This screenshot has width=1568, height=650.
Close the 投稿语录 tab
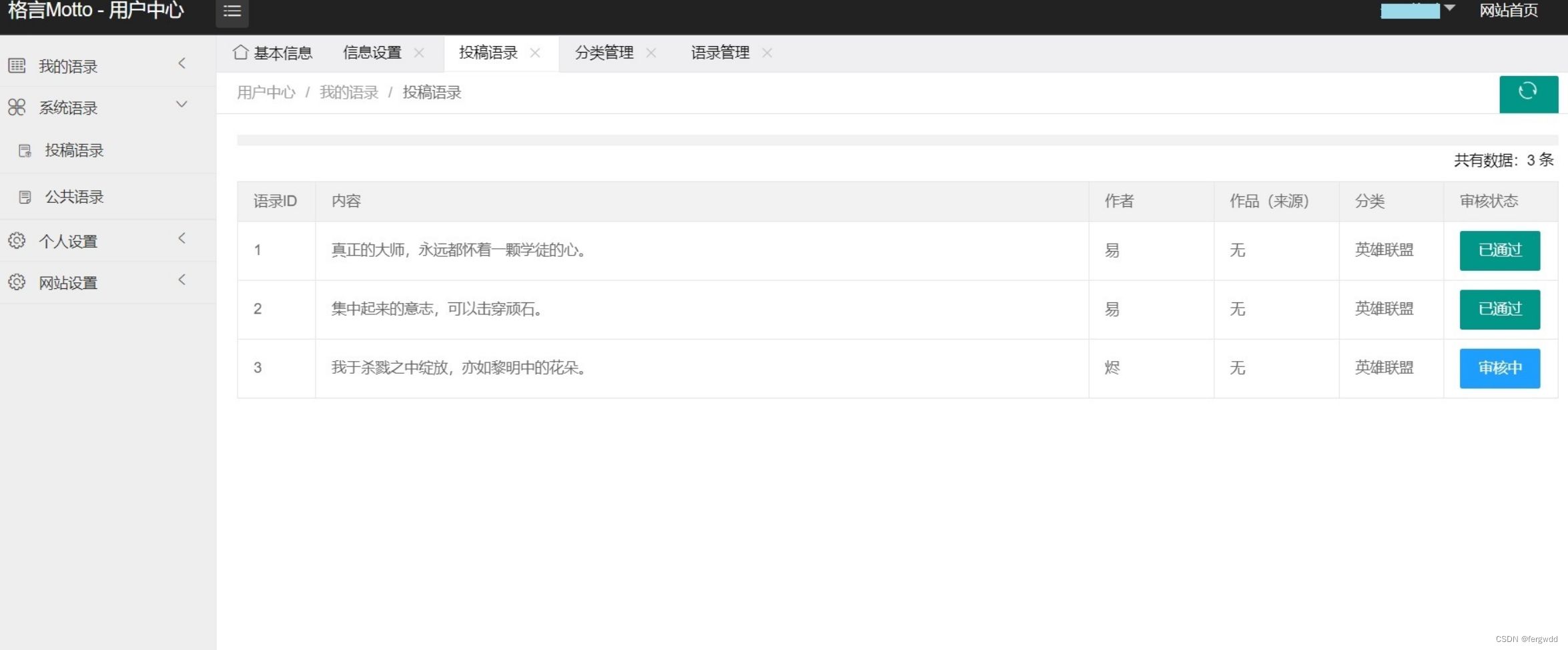coord(535,53)
